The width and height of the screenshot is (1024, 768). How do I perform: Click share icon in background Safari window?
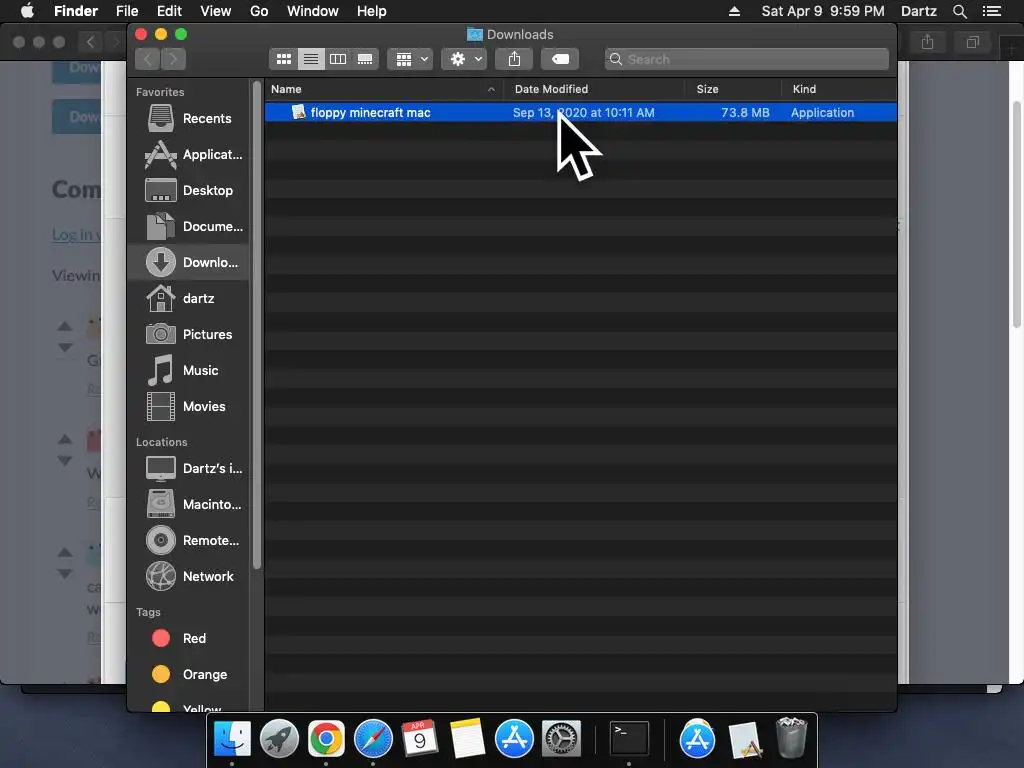click(x=927, y=42)
